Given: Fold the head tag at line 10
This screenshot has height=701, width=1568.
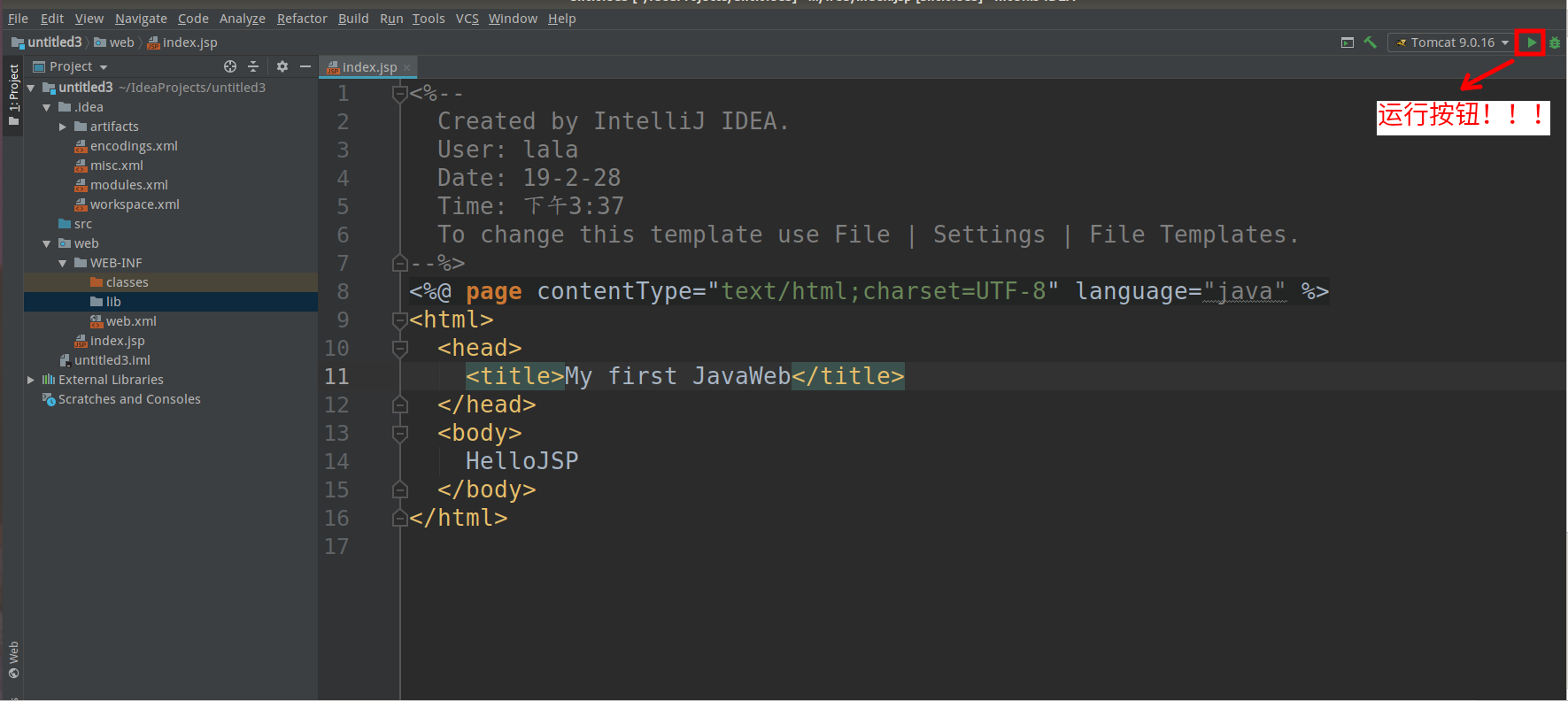Looking at the screenshot, I should (x=399, y=348).
